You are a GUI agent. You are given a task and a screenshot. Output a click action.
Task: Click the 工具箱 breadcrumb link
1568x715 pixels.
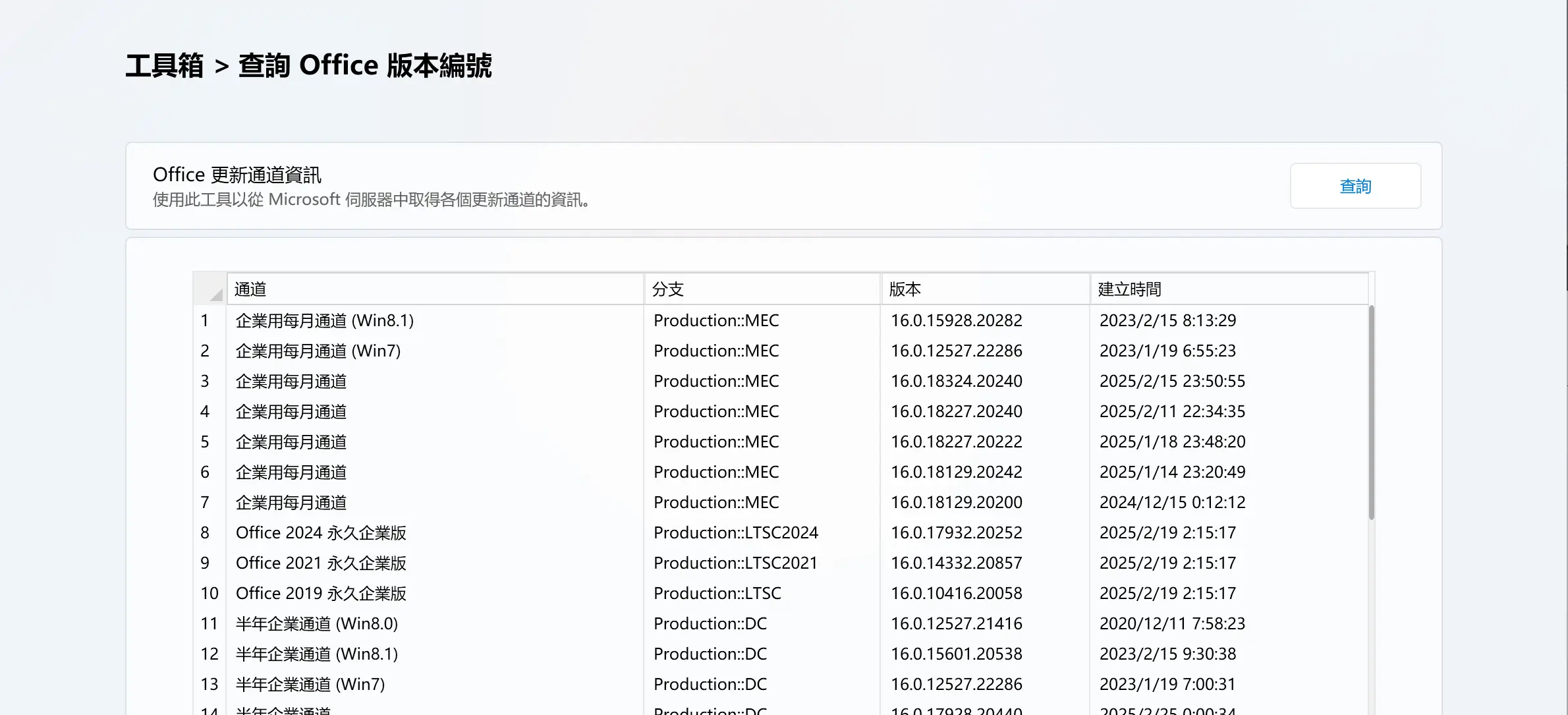tap(164, 66)
